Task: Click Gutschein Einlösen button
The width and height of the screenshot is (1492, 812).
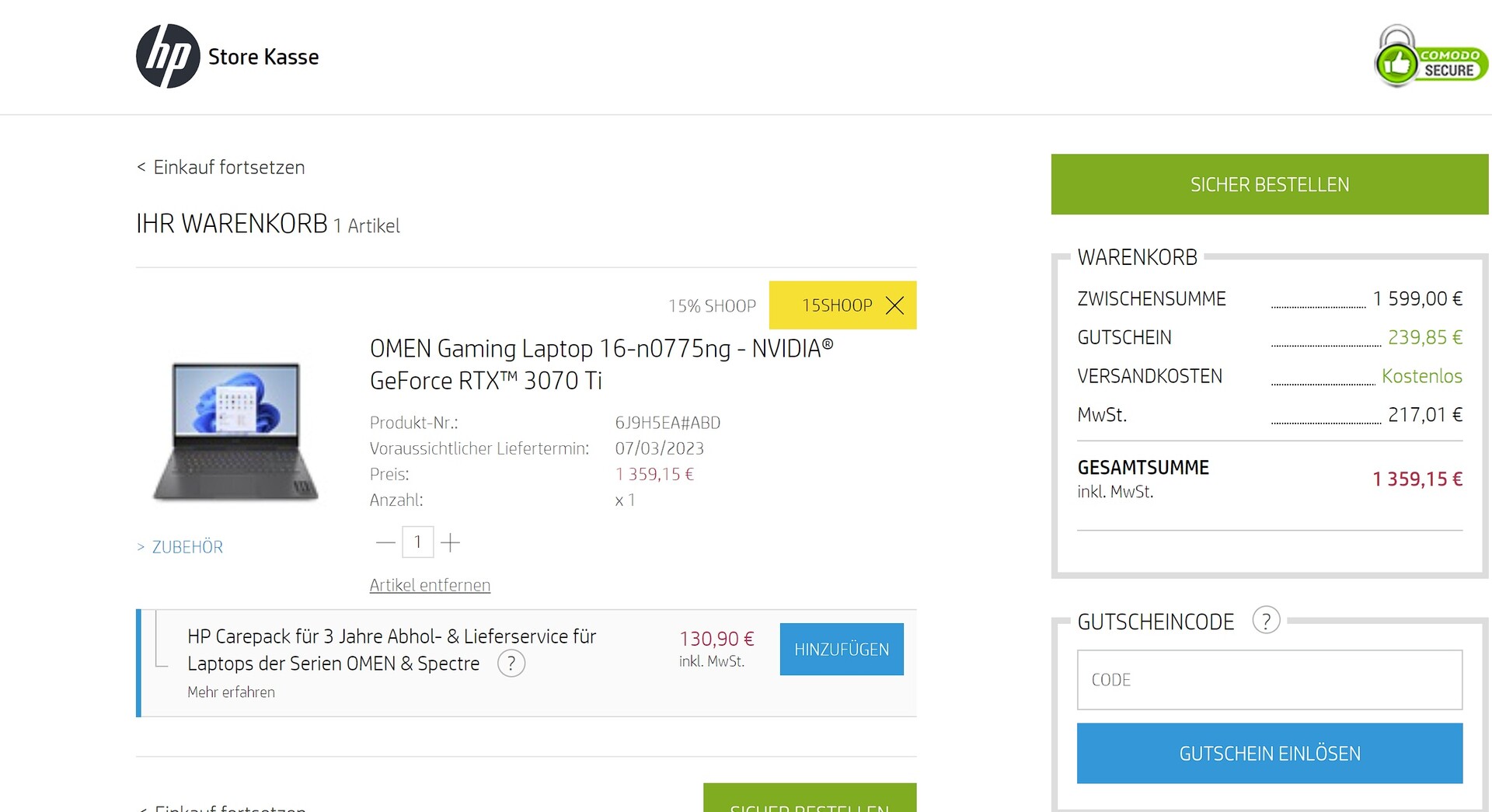Action: tap(1270, 754)
